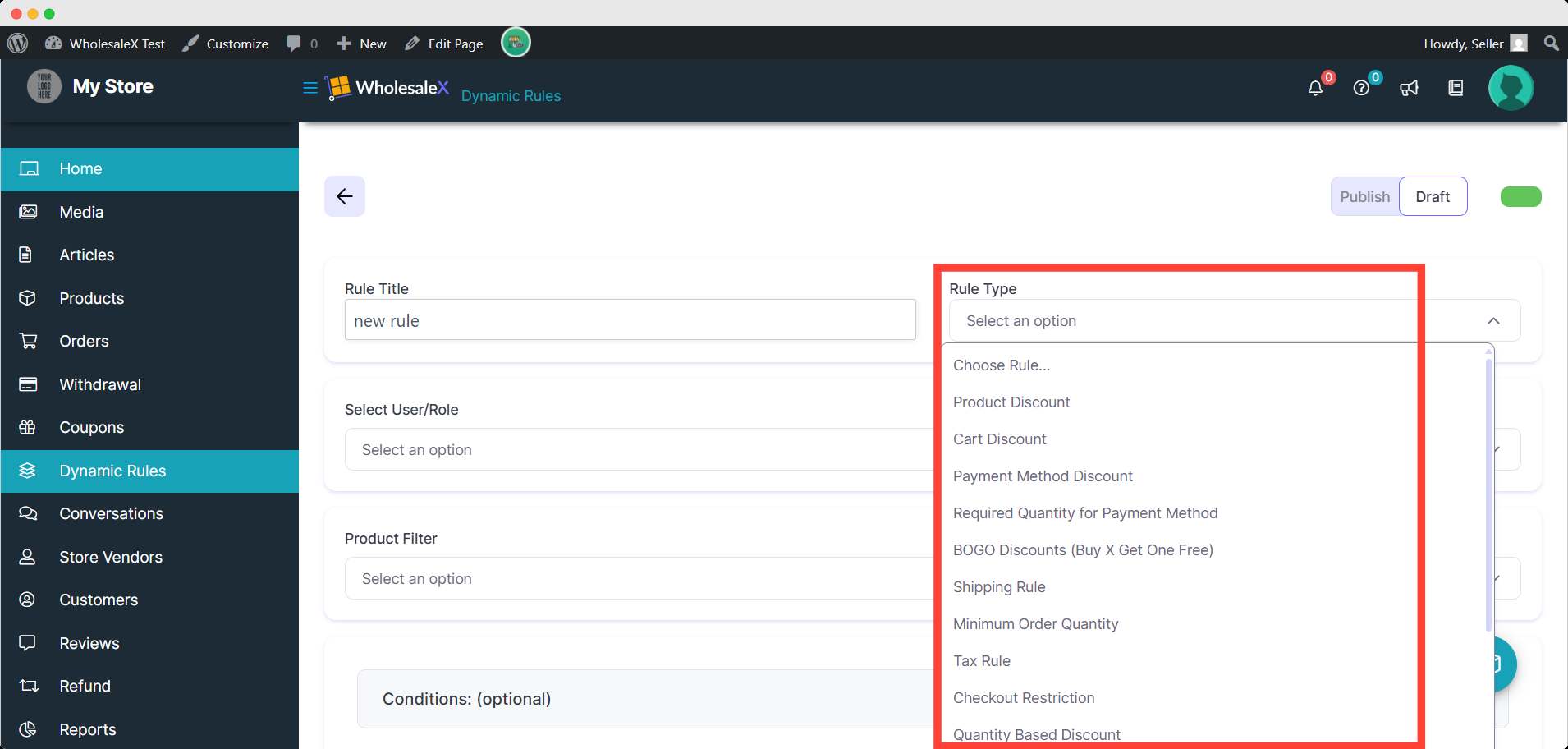Expand Conditions (optional) section
The image size is (1568, 749).
pos(644,699)
